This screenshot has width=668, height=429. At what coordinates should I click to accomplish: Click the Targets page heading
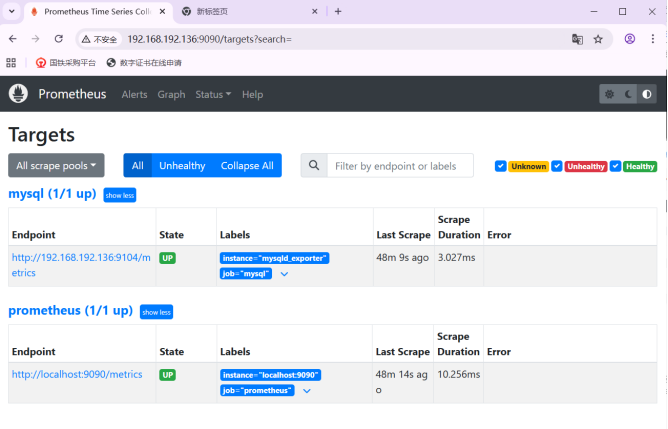point(41,135)
